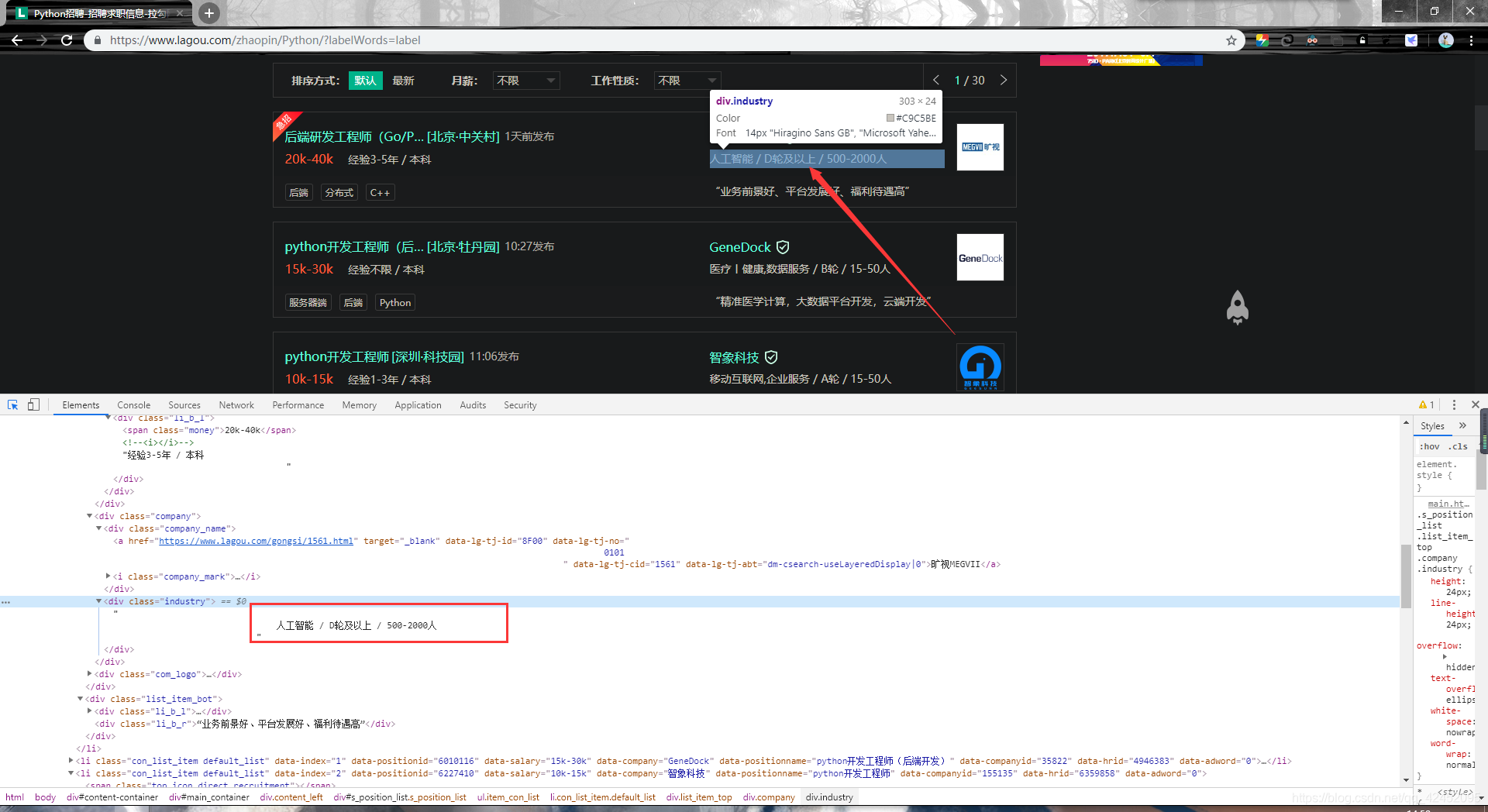The height and width of the screenshot is (812, 1488).
Task: Collapse the div class="company" node
Action: 89,516
